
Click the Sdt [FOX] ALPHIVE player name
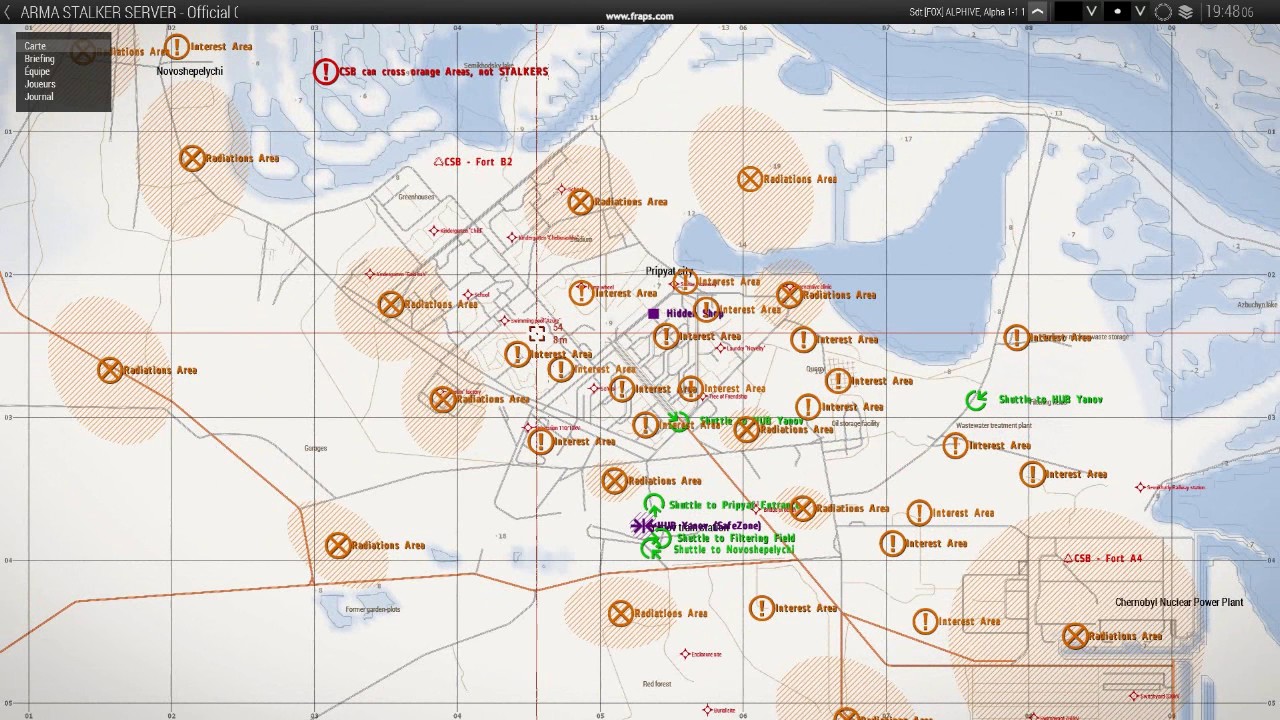pos(967,12)
